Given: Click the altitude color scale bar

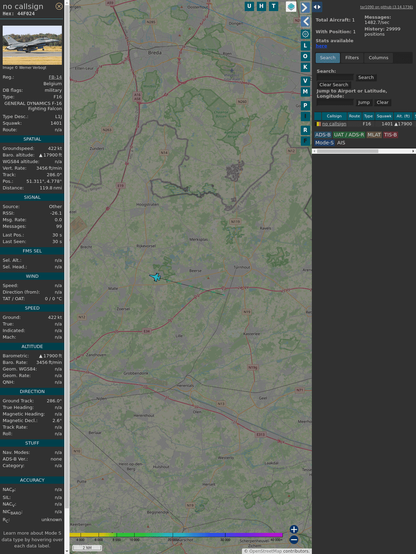Looking at the screenshot, I should [176, 535].
